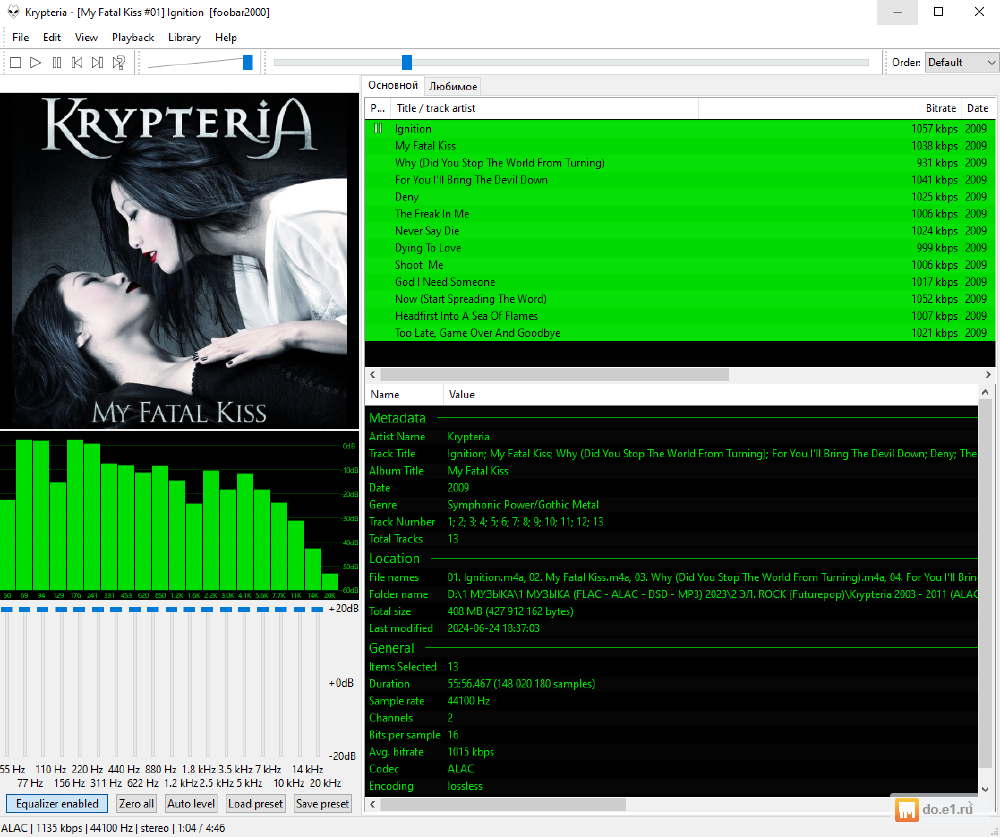Click the Zero all button
Screen dimensions: 1000x837
coord(136,803)
